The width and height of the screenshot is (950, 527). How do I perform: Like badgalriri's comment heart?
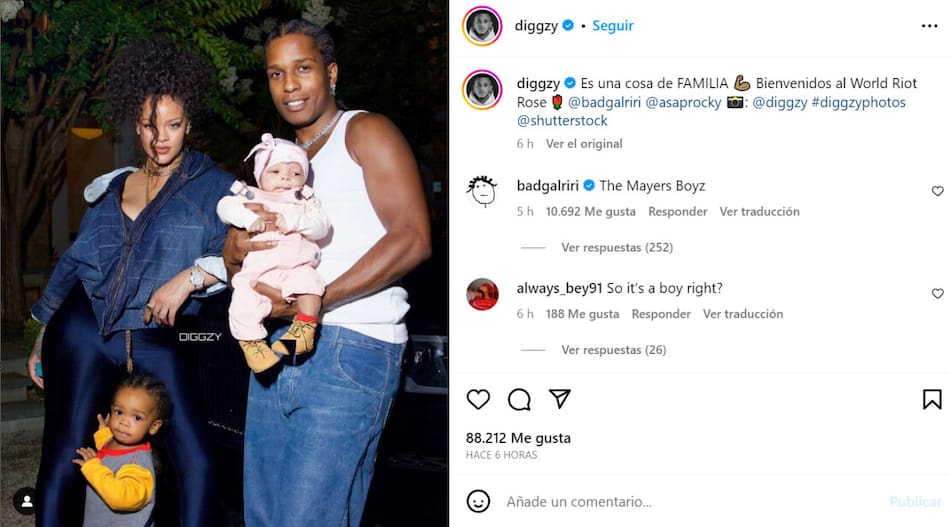point(937,191)
